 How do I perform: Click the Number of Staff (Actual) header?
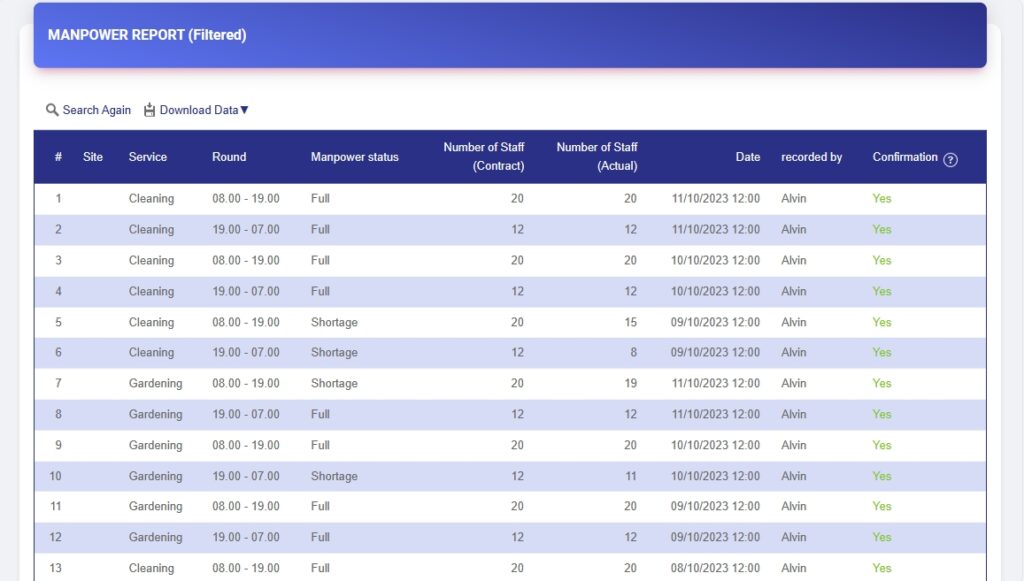[597, 156]
